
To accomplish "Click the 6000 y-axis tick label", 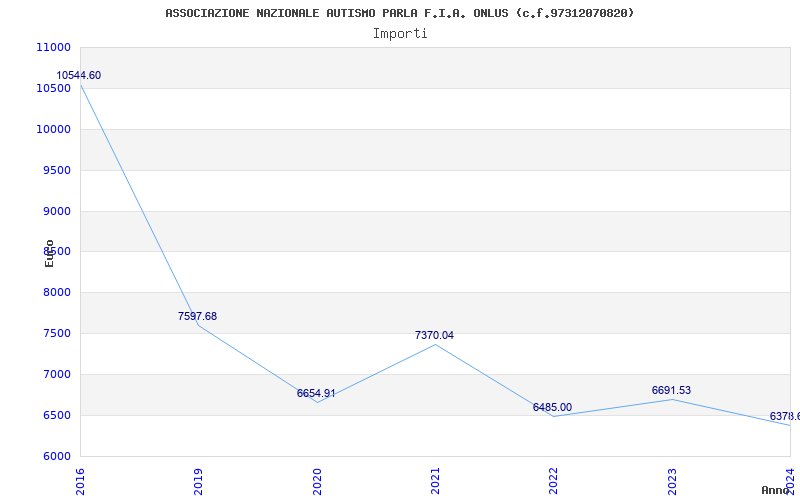I will 56,456.
